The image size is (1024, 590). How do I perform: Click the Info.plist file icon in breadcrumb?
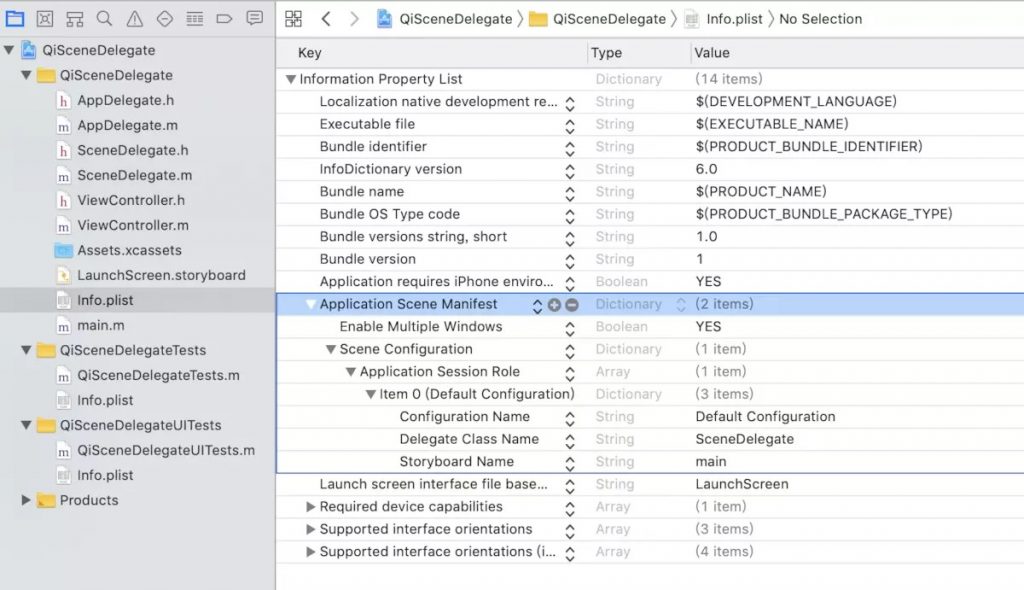point(691,19)
